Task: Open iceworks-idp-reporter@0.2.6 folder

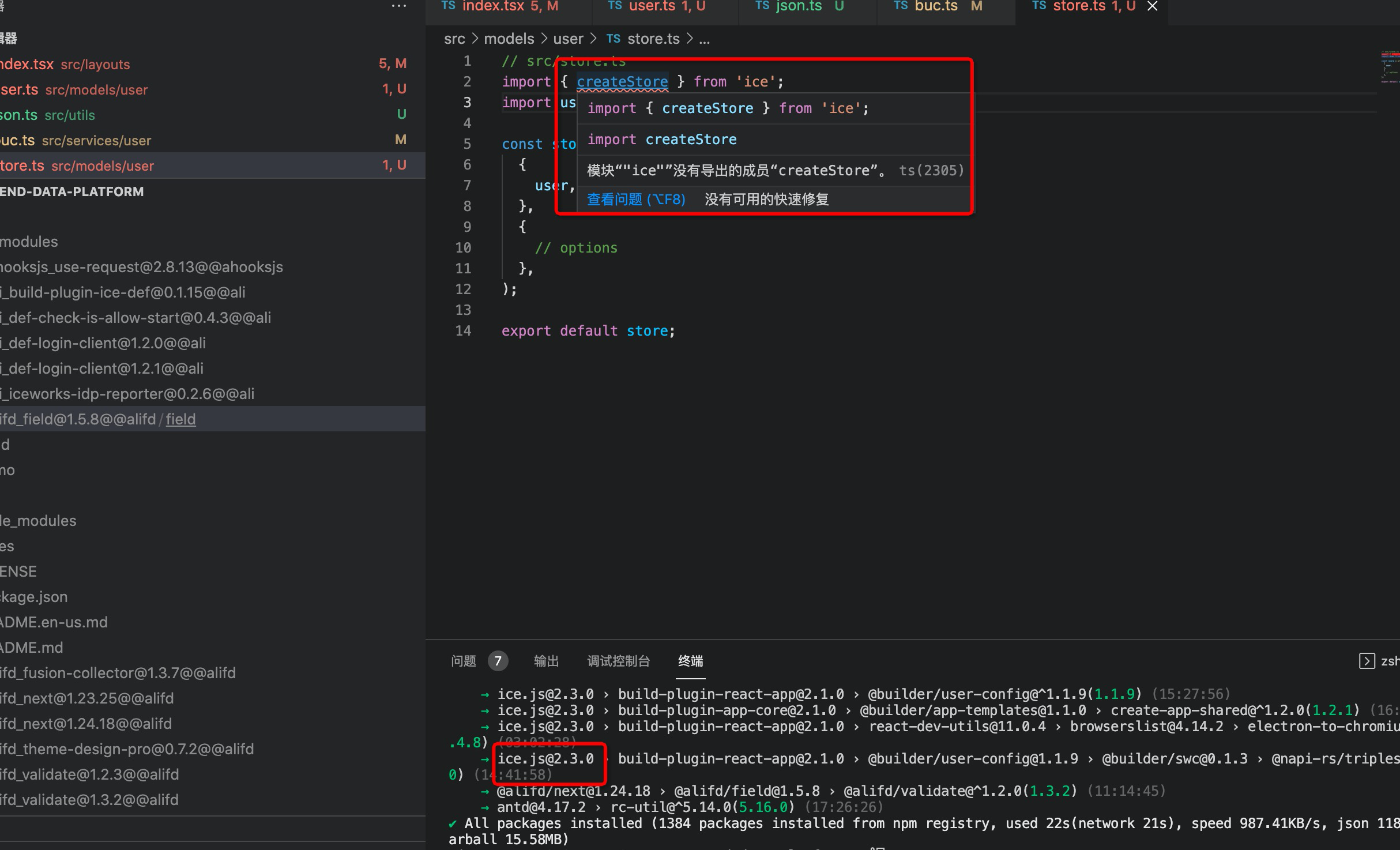Action: click(213, 394)
